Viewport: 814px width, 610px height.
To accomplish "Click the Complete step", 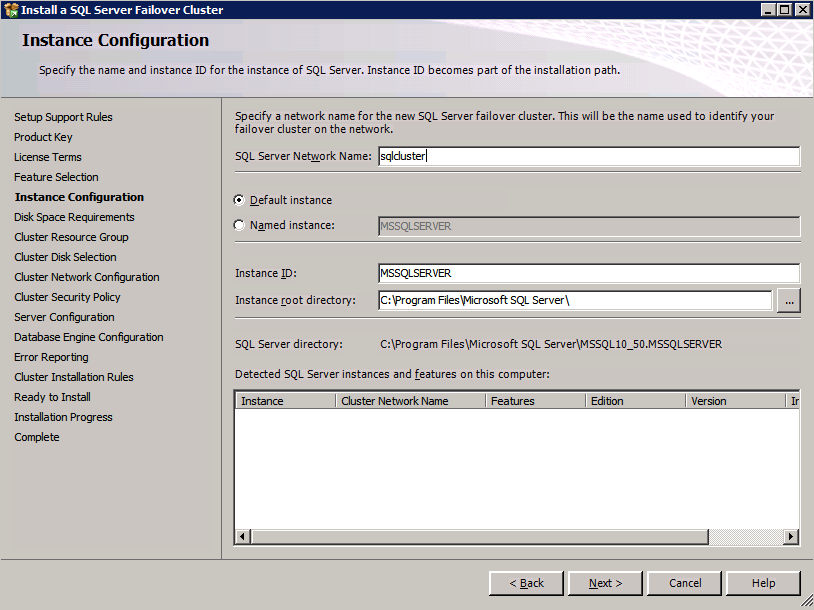I will coord(37,437).
